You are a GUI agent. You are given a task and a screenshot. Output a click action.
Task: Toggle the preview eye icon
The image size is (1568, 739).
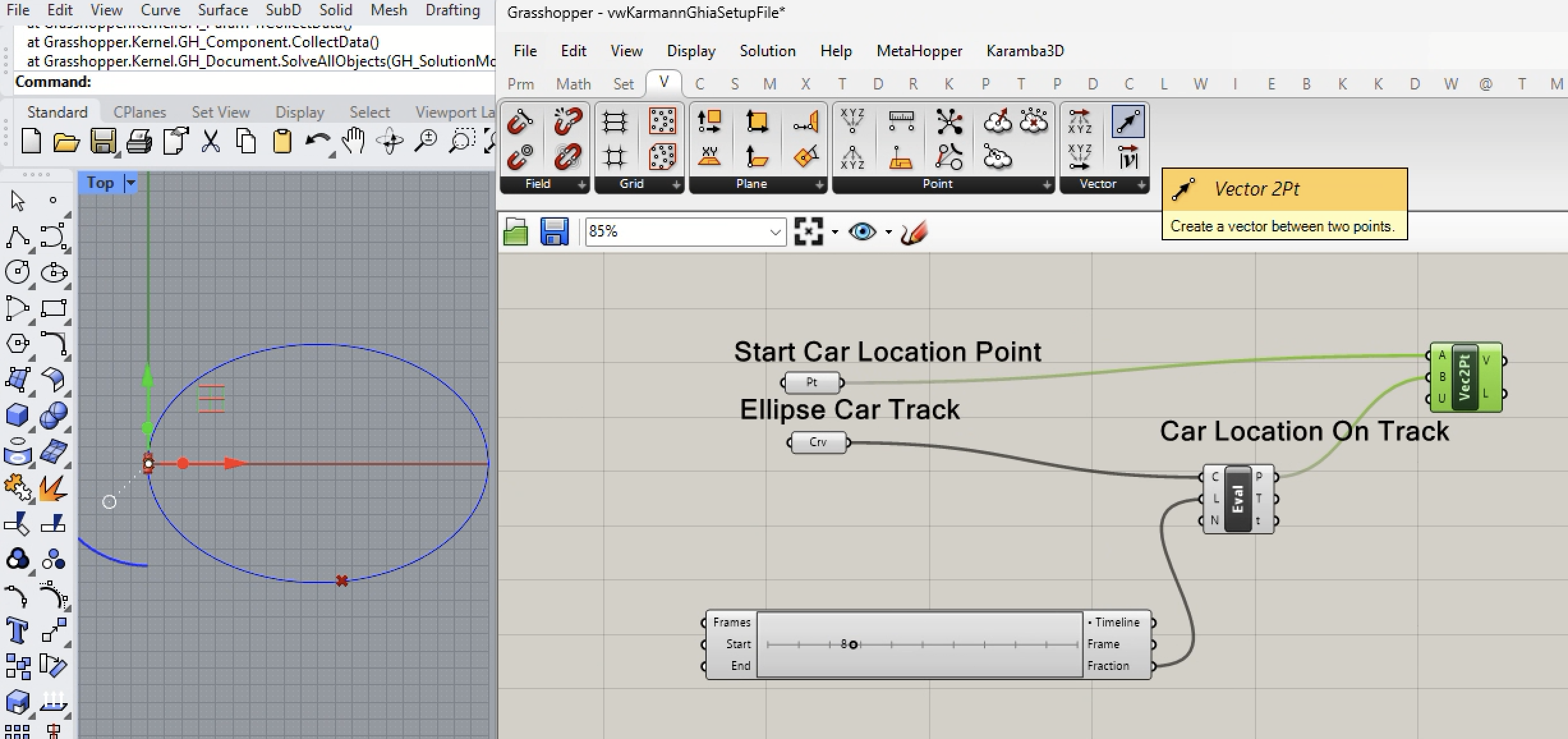click(862, 231)
